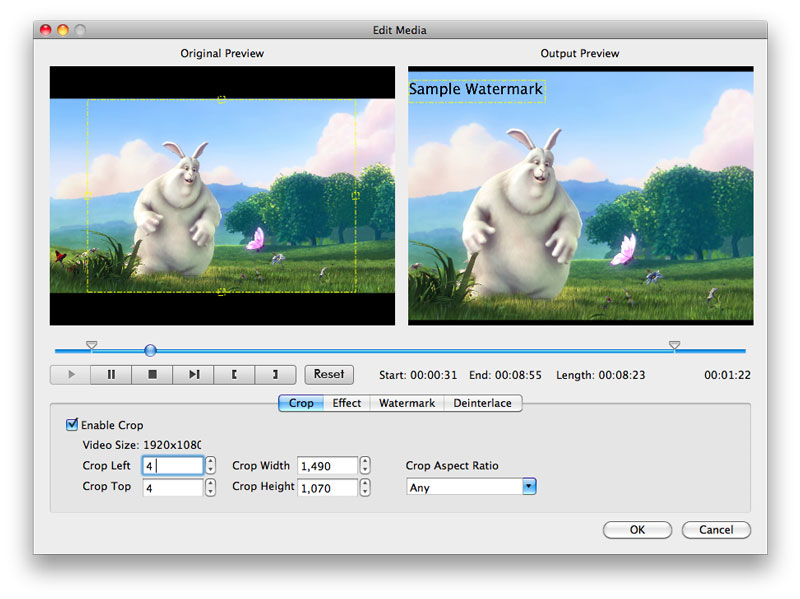Click the trim start marker on timeline
Viewport: 800px width, 599px height.
(92, 345)
